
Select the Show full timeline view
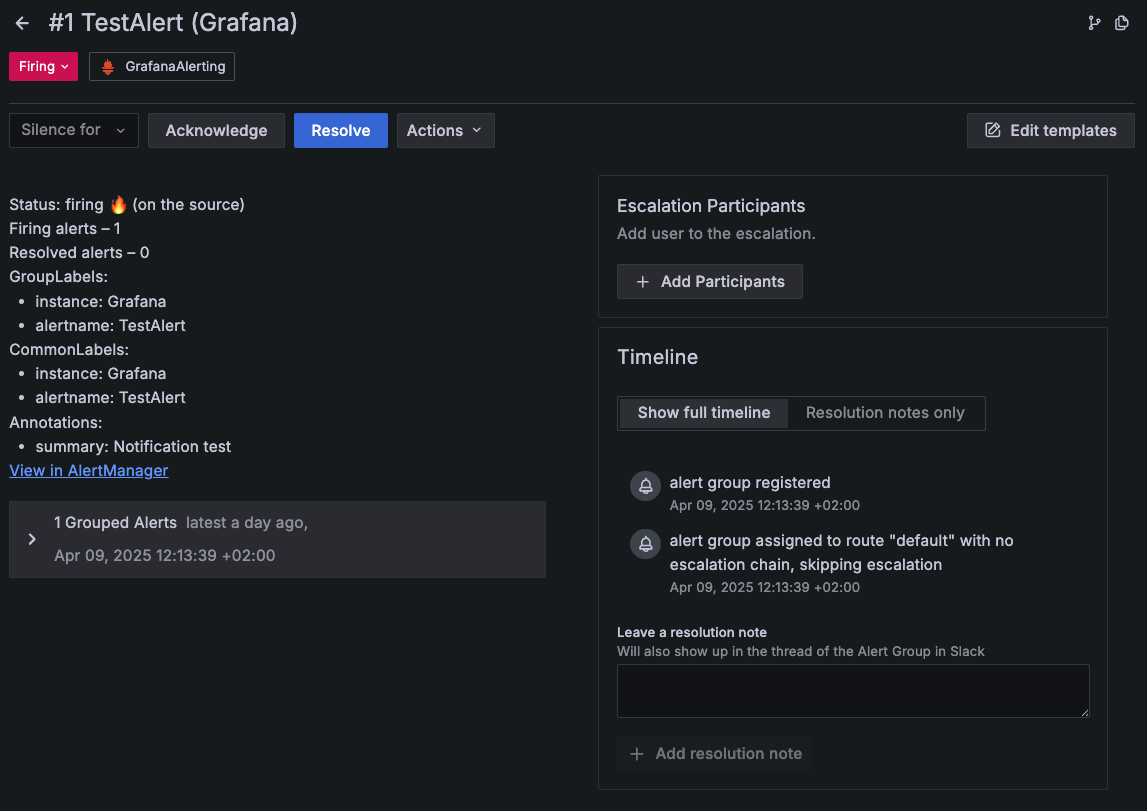[702, 412]
